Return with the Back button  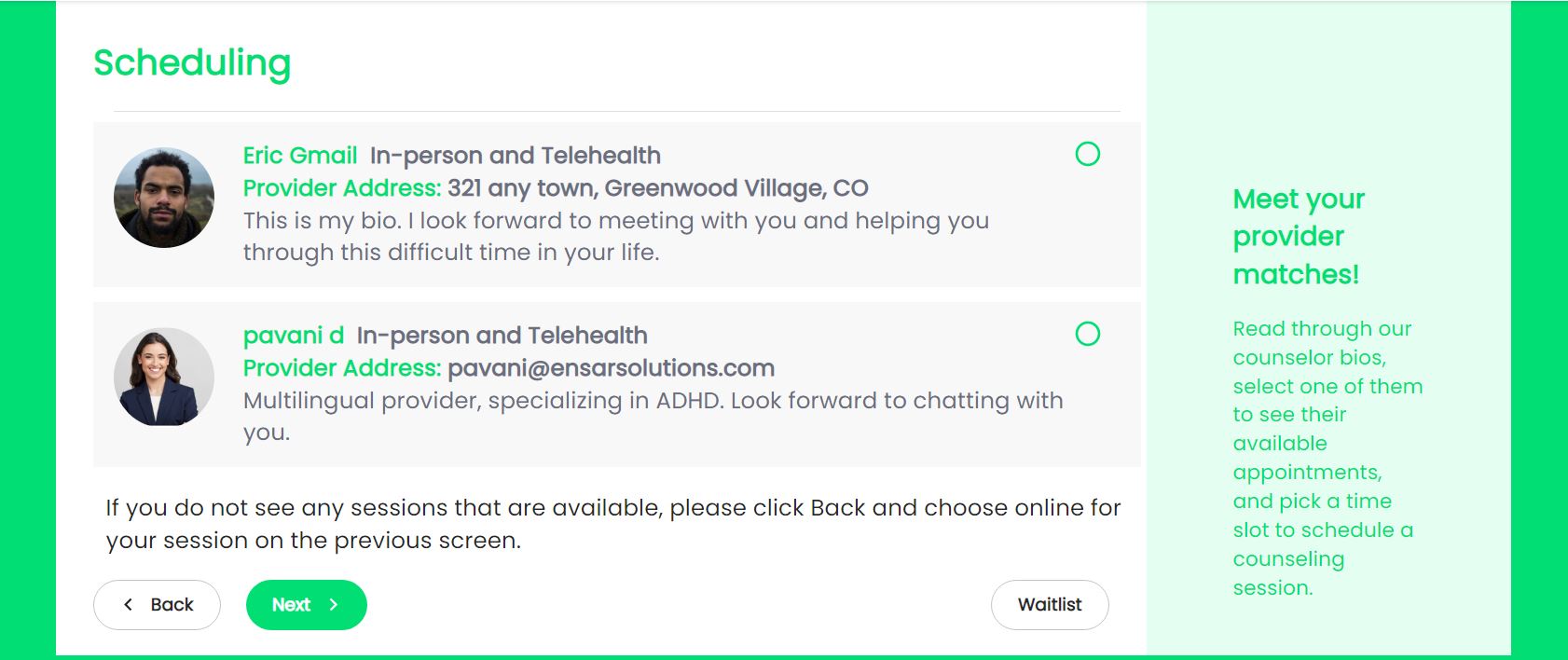(x=157, y=605)
